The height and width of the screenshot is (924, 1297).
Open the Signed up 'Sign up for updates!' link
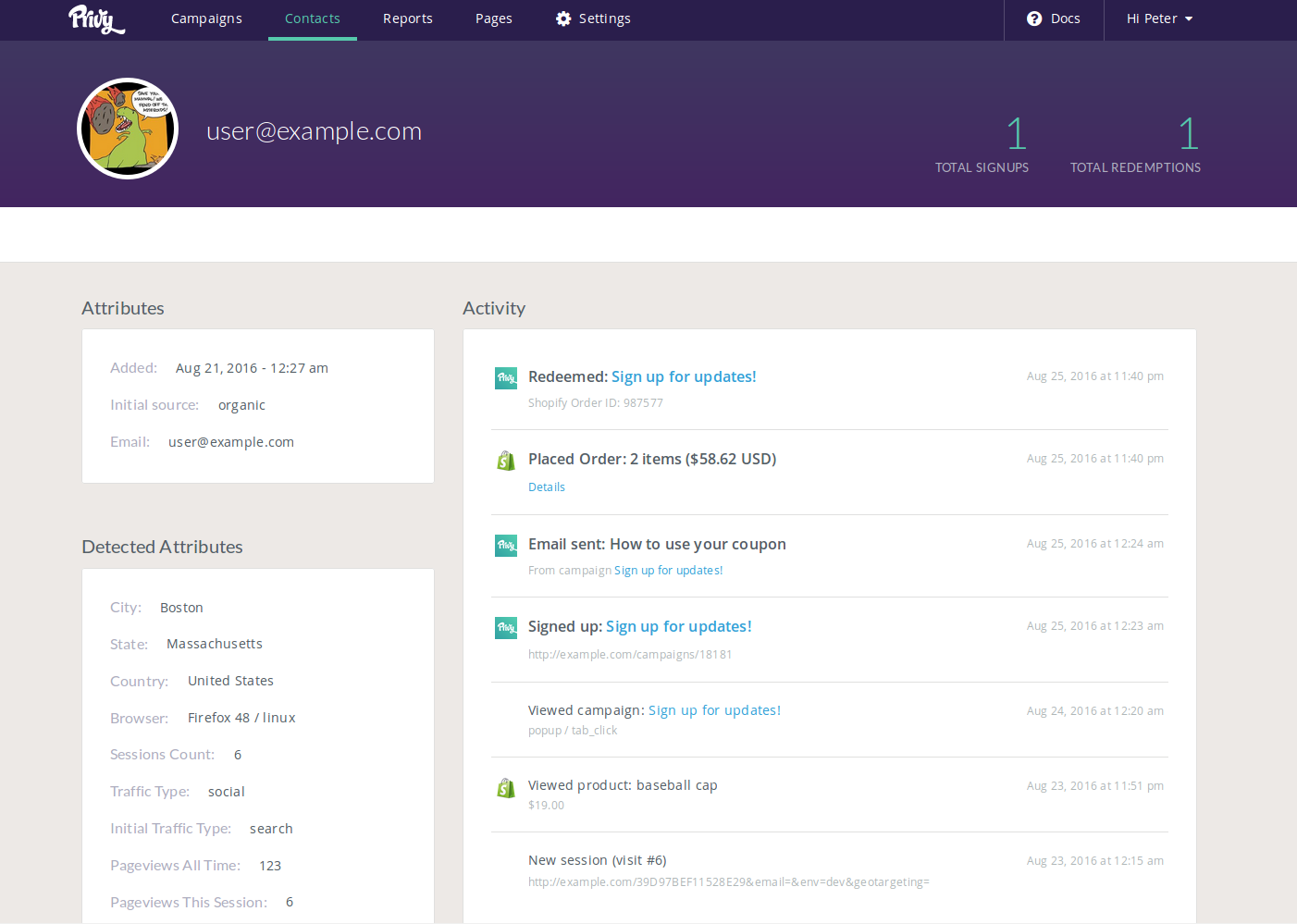pos(678,626)
